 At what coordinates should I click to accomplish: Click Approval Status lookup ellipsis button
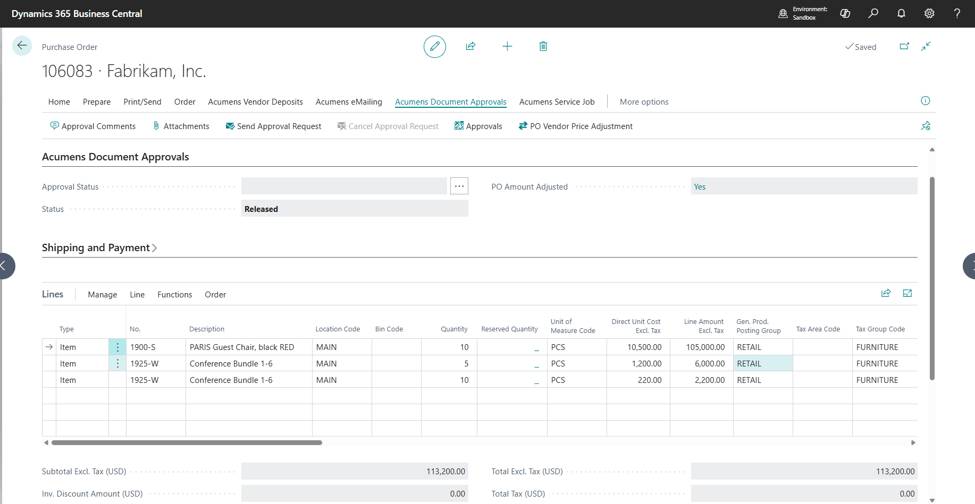[x=459, y=186]
